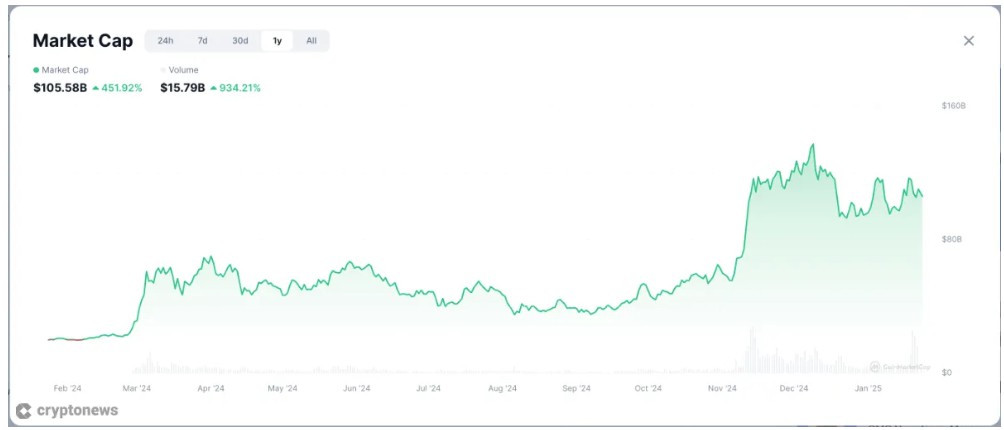Close the Market Cap chart panel
Image resolution: width=1004 pixels, height=430 pixels.
click(968, 41)
